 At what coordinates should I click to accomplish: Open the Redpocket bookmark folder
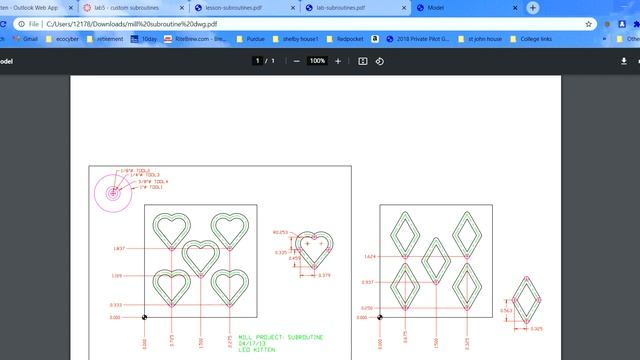click(345, 39)
